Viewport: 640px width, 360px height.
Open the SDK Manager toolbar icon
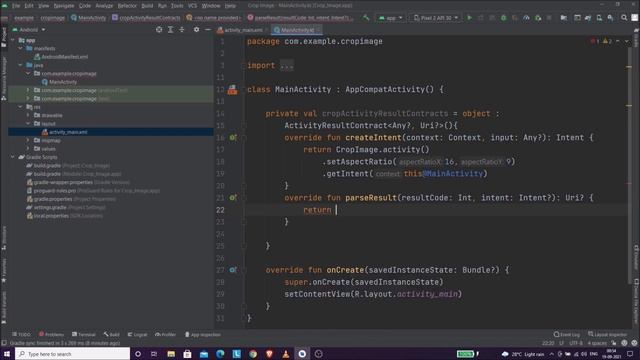(x=610, y=18)
